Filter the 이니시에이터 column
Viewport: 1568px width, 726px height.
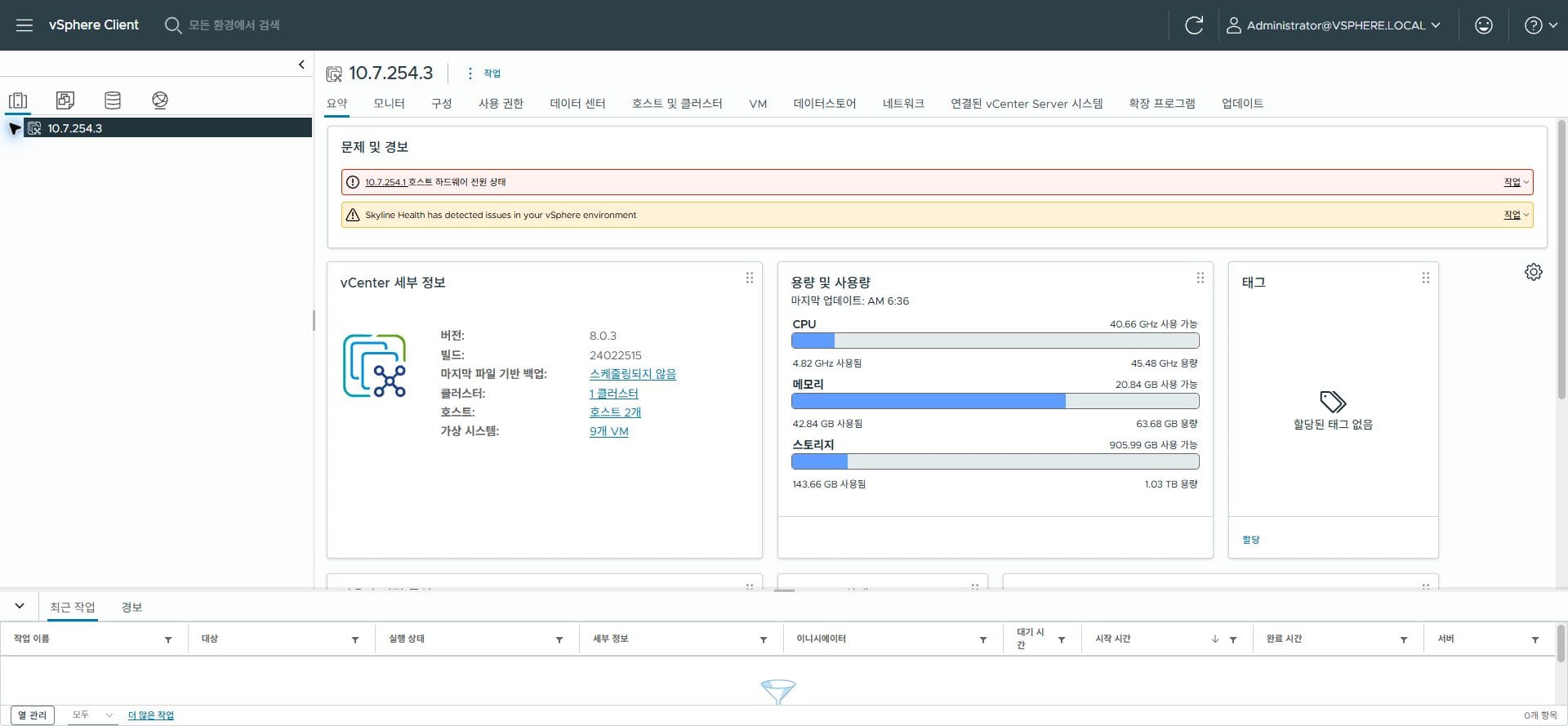983,639
